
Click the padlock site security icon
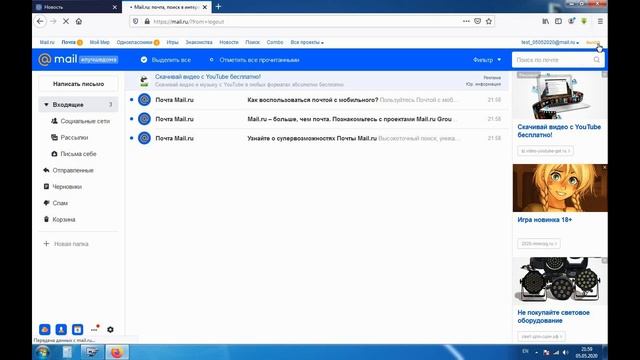coord(147,21)
